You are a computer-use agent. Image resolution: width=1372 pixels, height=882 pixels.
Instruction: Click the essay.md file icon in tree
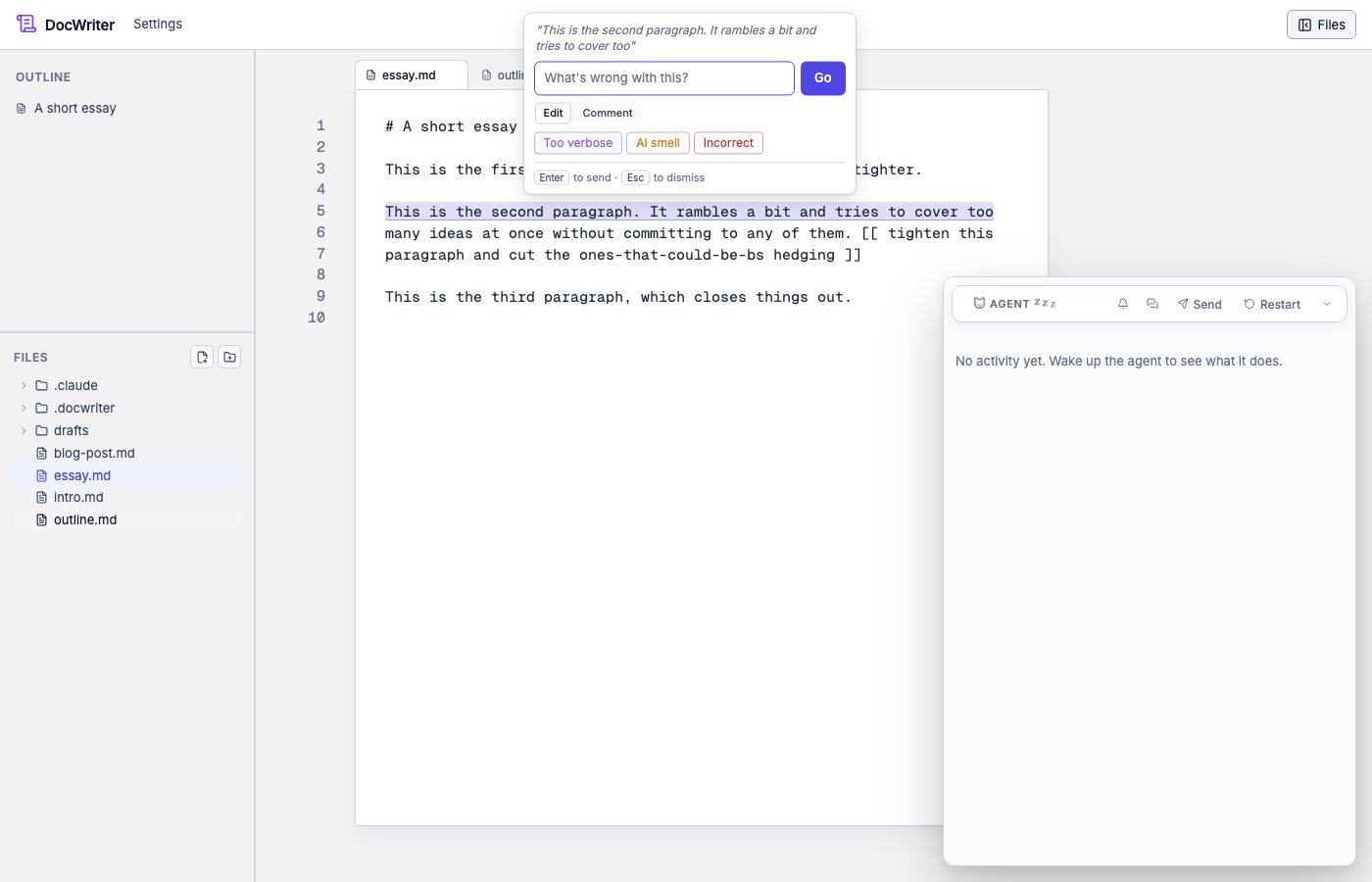(41, 475)
